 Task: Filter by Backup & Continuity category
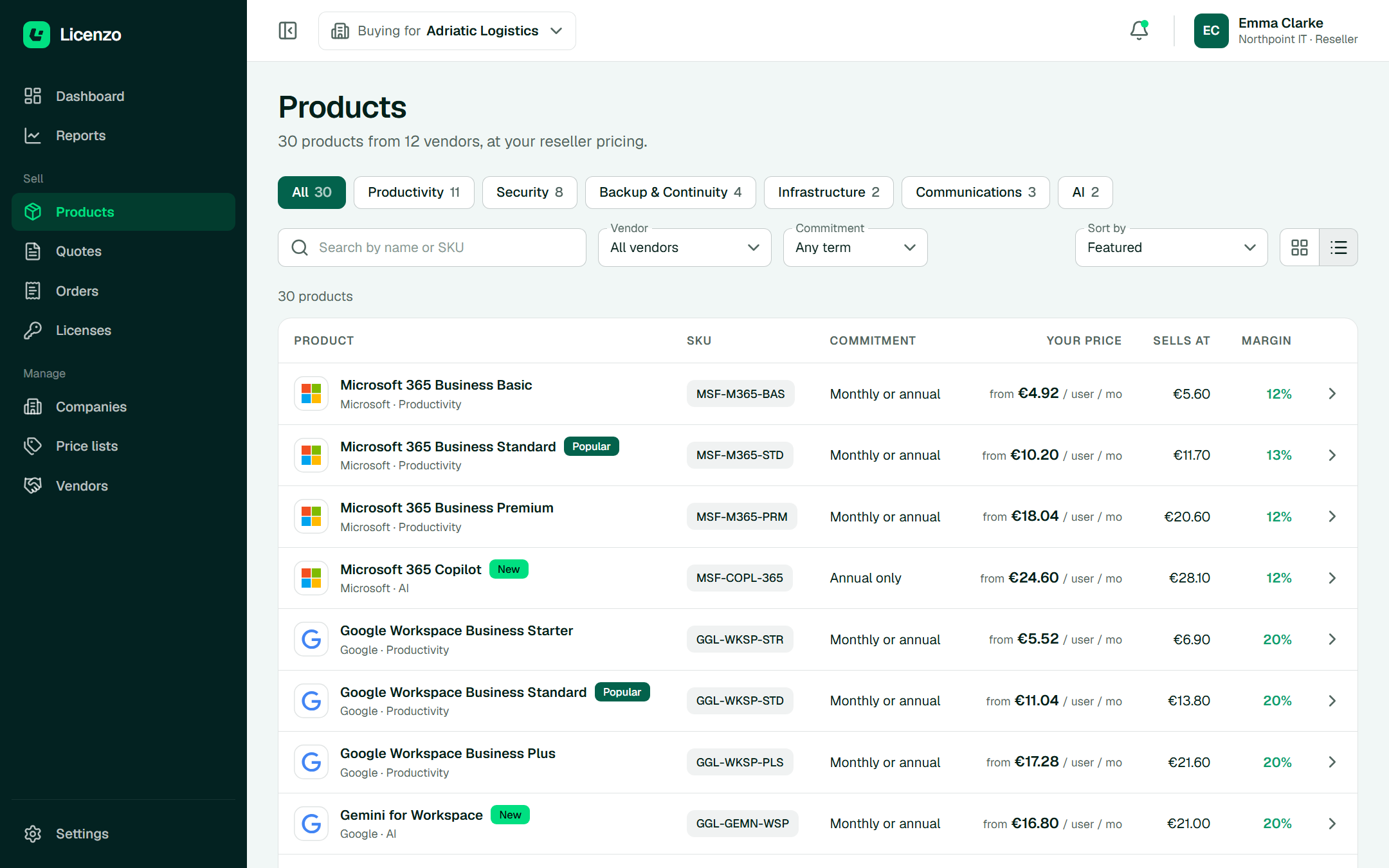[671, 192]
